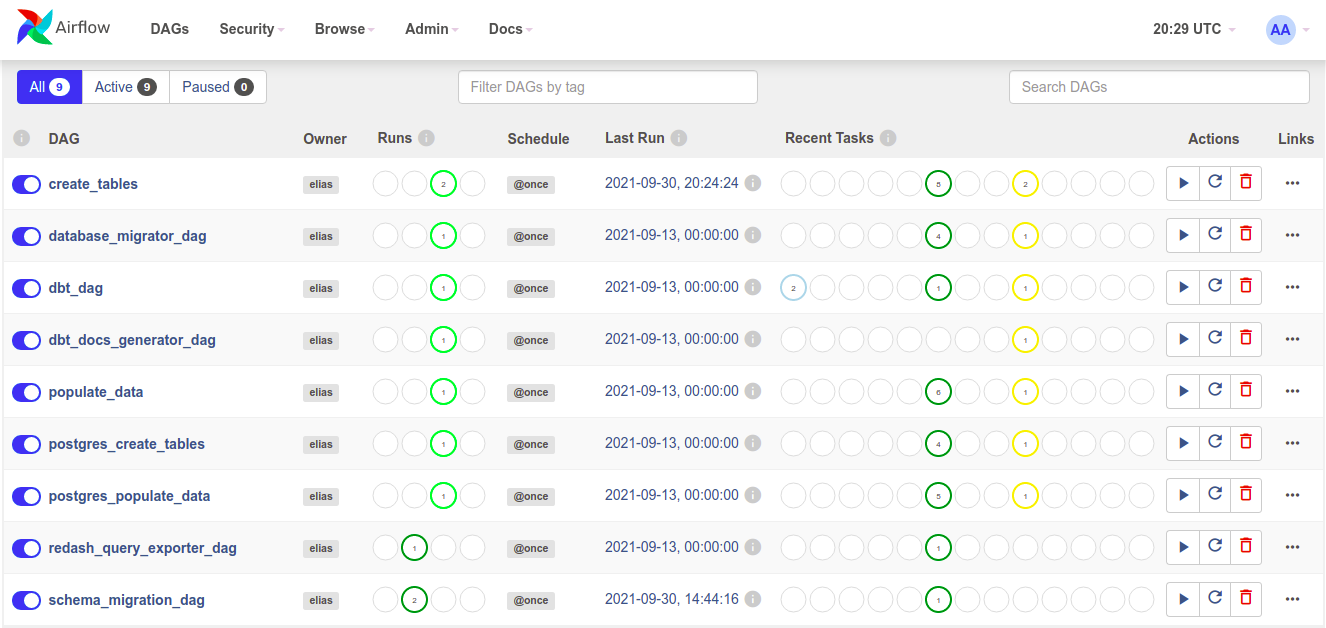
Task: Refresh the dbt_dag row
Action: coord(1215,287)
